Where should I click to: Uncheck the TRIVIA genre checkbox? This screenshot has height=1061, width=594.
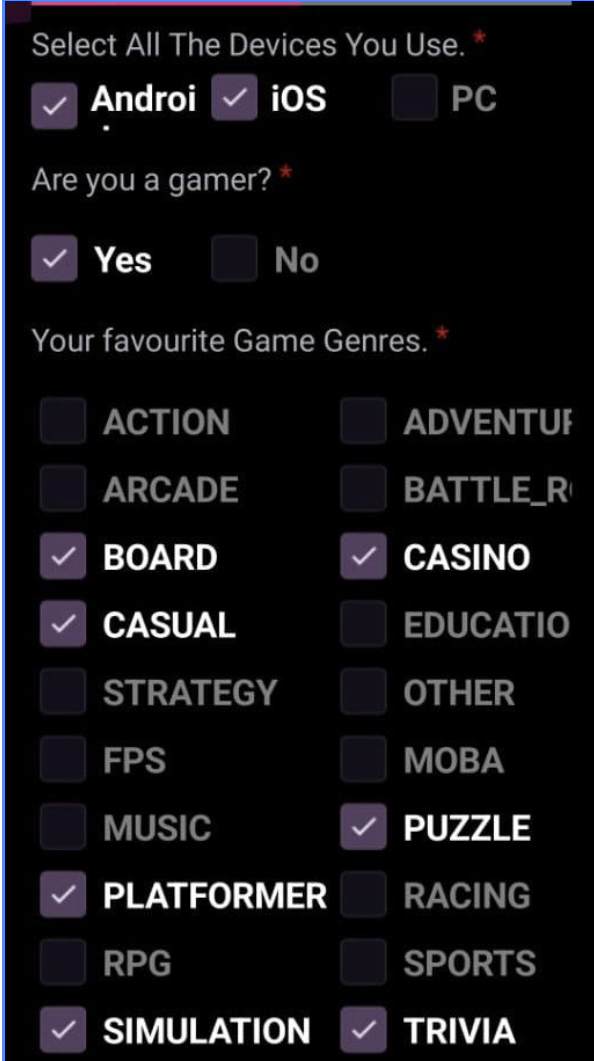click(x=363, y=1030)
